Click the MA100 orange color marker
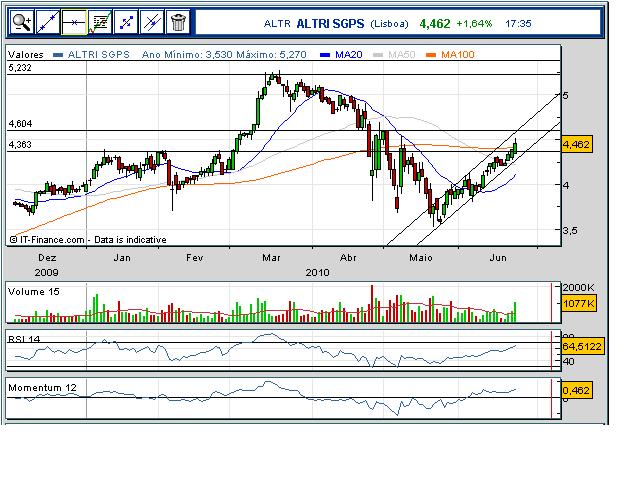Viewport: 640px width, 480px height. (431, 55)
